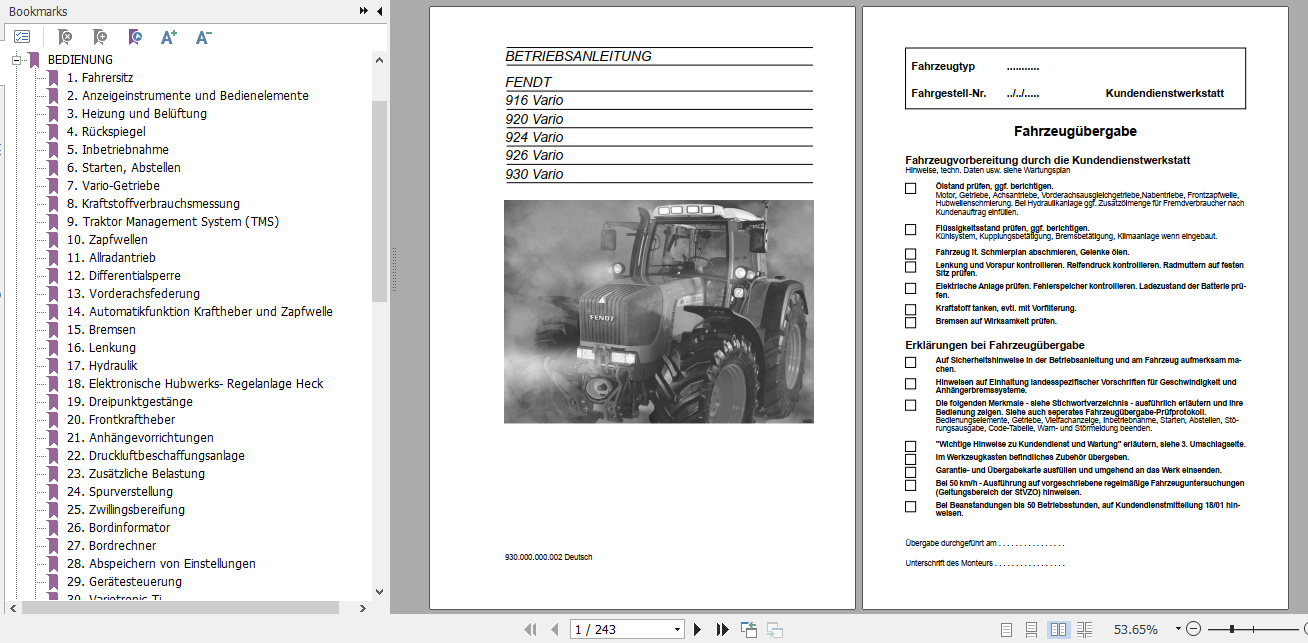Image resolution: width=1308 pixels, height=643 pixels.
Task: Tick the 'Lenkung und Vorspur kontrollieren' checkbox
Action: click(x=910, y=267)
